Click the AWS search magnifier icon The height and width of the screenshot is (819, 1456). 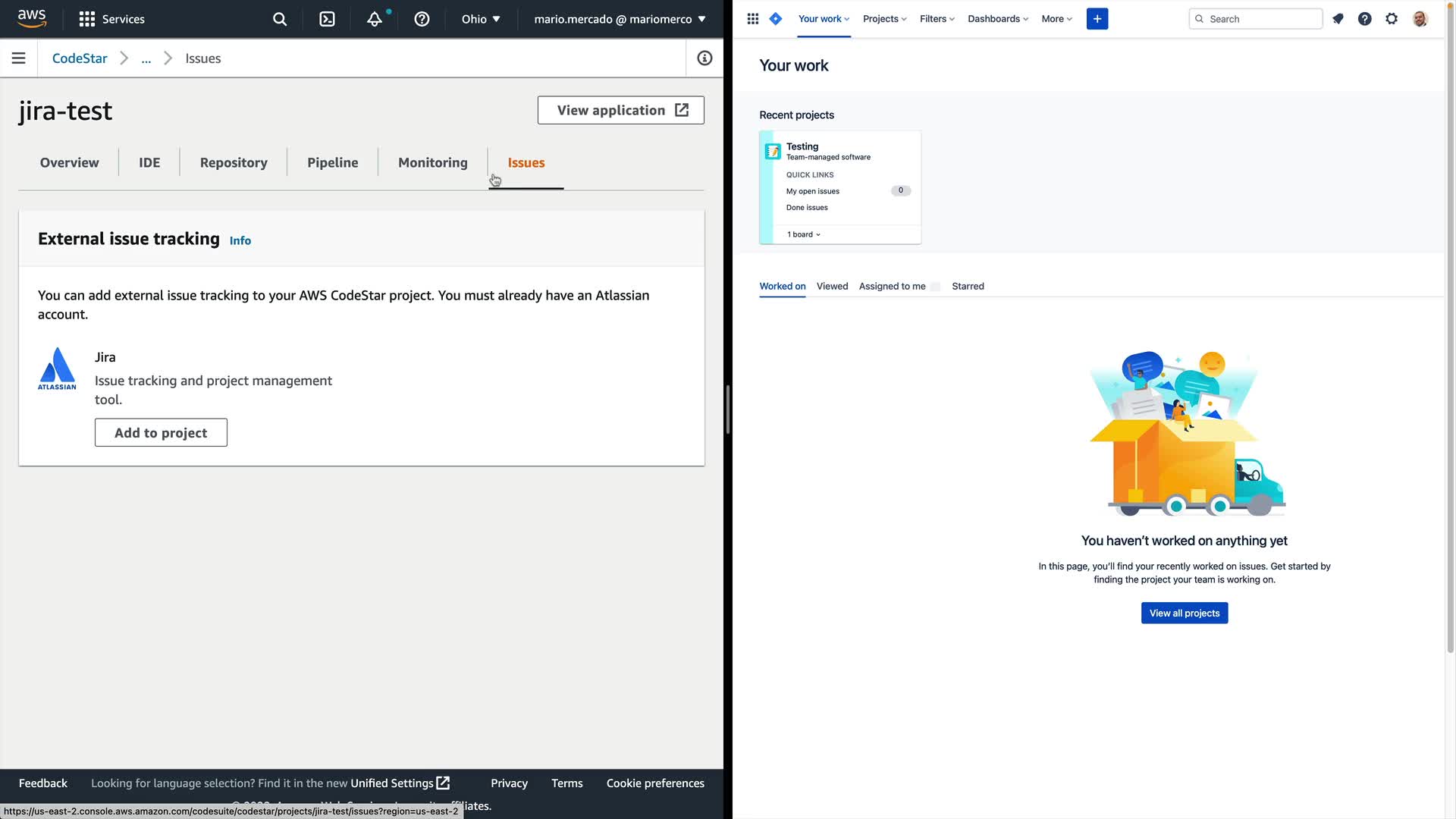(280, 19)
